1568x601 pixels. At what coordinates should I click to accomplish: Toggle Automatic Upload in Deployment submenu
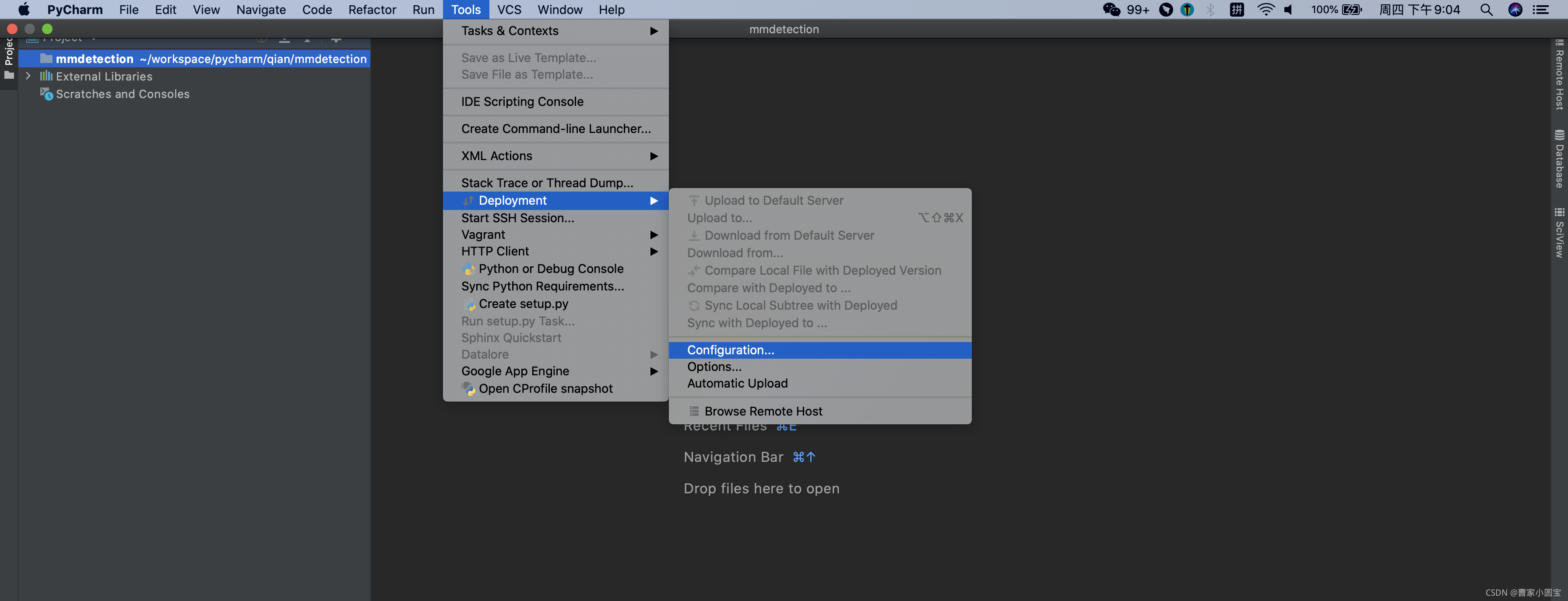(x=737, y=383)
